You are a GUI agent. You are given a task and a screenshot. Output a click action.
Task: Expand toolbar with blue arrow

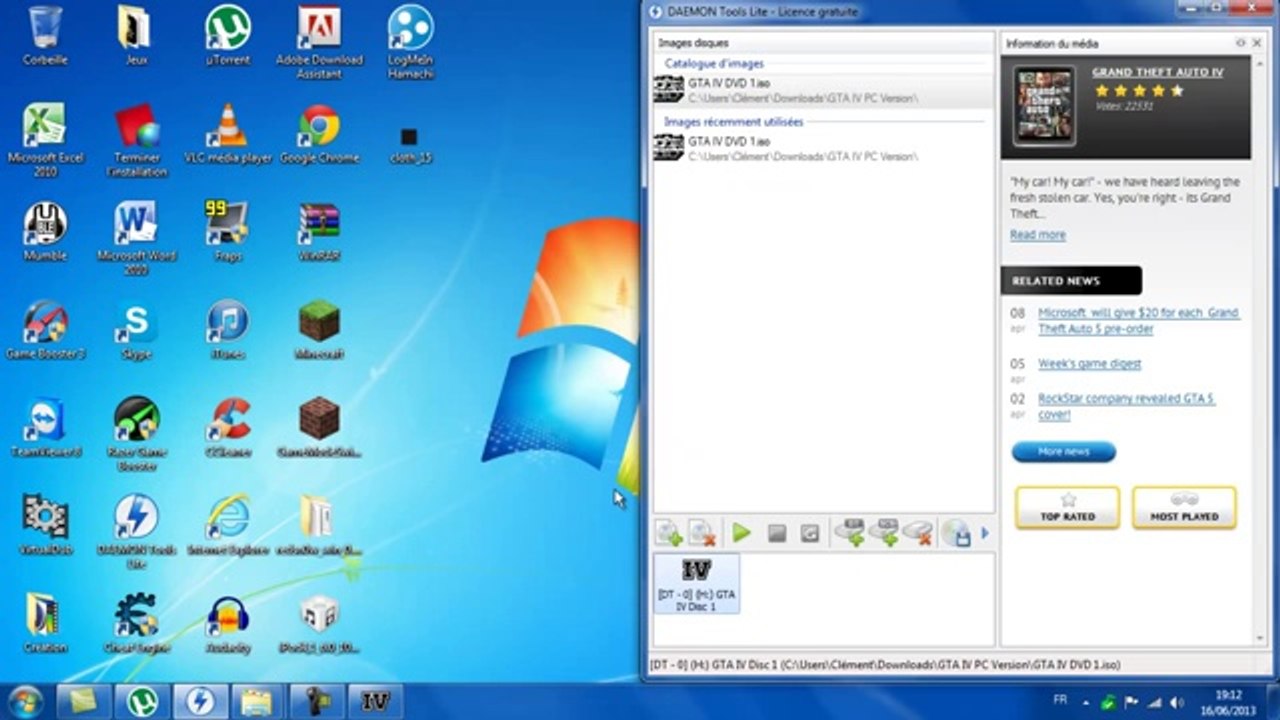(x=985, y=533)
